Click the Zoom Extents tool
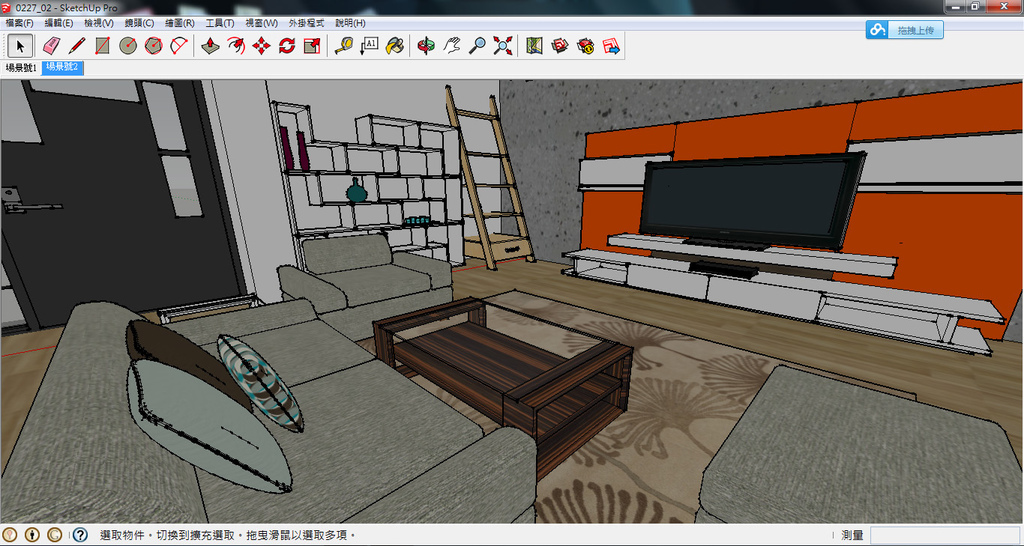The width and height of the screenshot is (1024, 546). [503, 46]
